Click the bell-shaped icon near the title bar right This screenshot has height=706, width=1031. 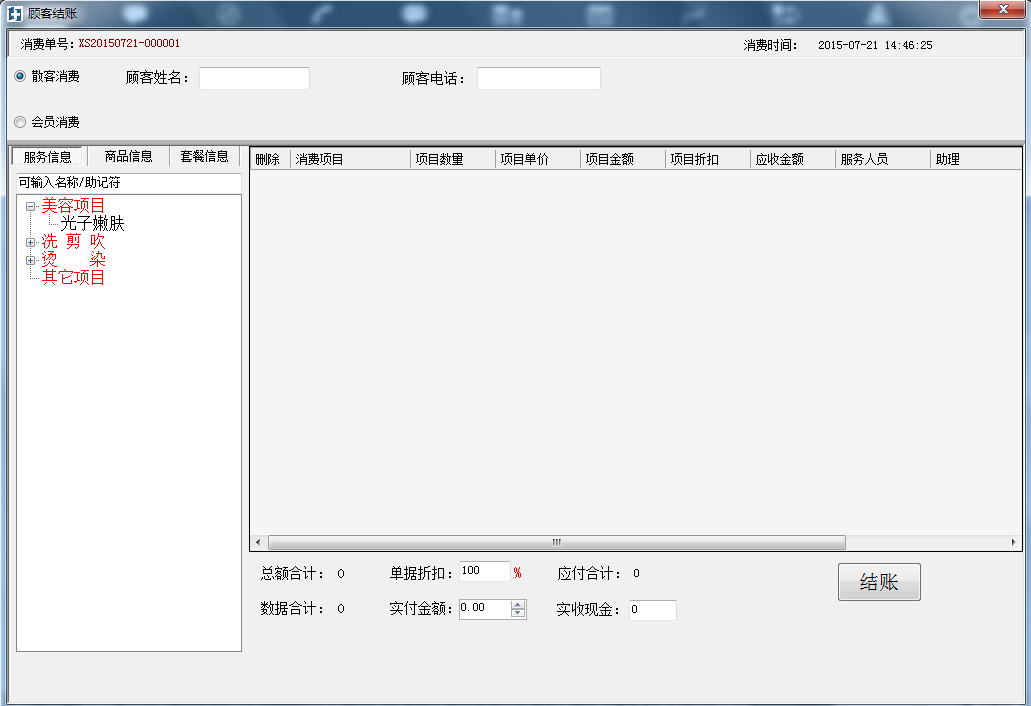pyautogui.click(x=879, y=13)
